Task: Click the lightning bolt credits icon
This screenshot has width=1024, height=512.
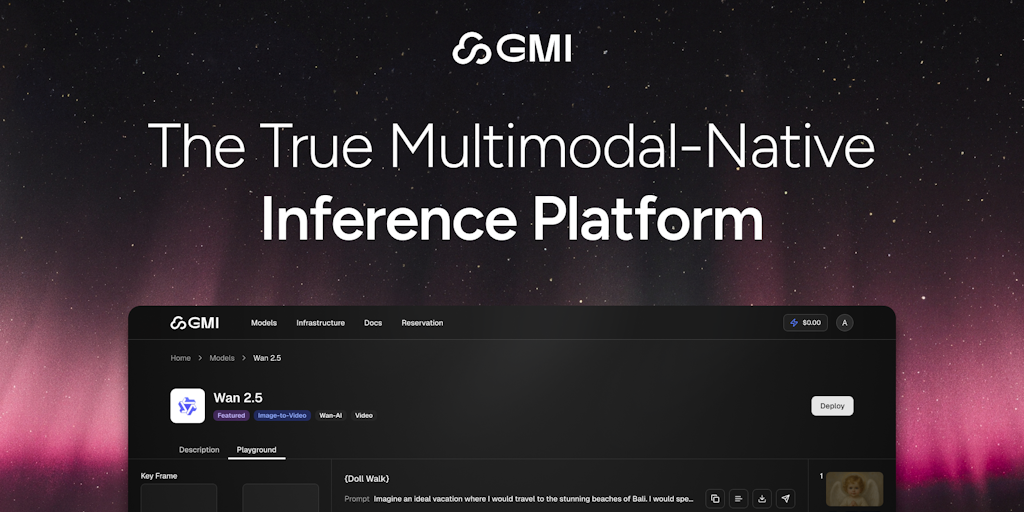Action: [x=794, y=323]
